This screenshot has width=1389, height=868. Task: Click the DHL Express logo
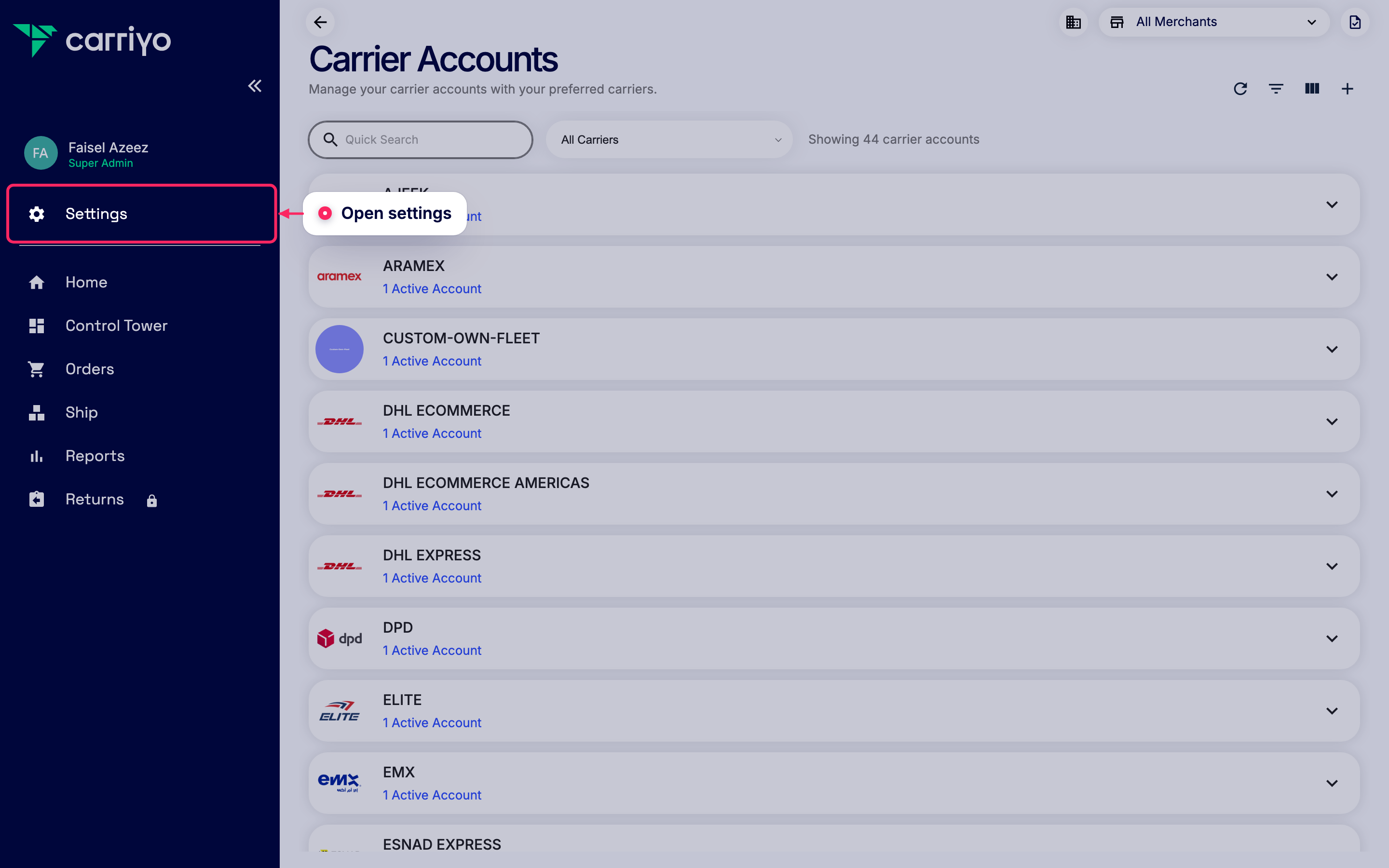pos(339,566)
